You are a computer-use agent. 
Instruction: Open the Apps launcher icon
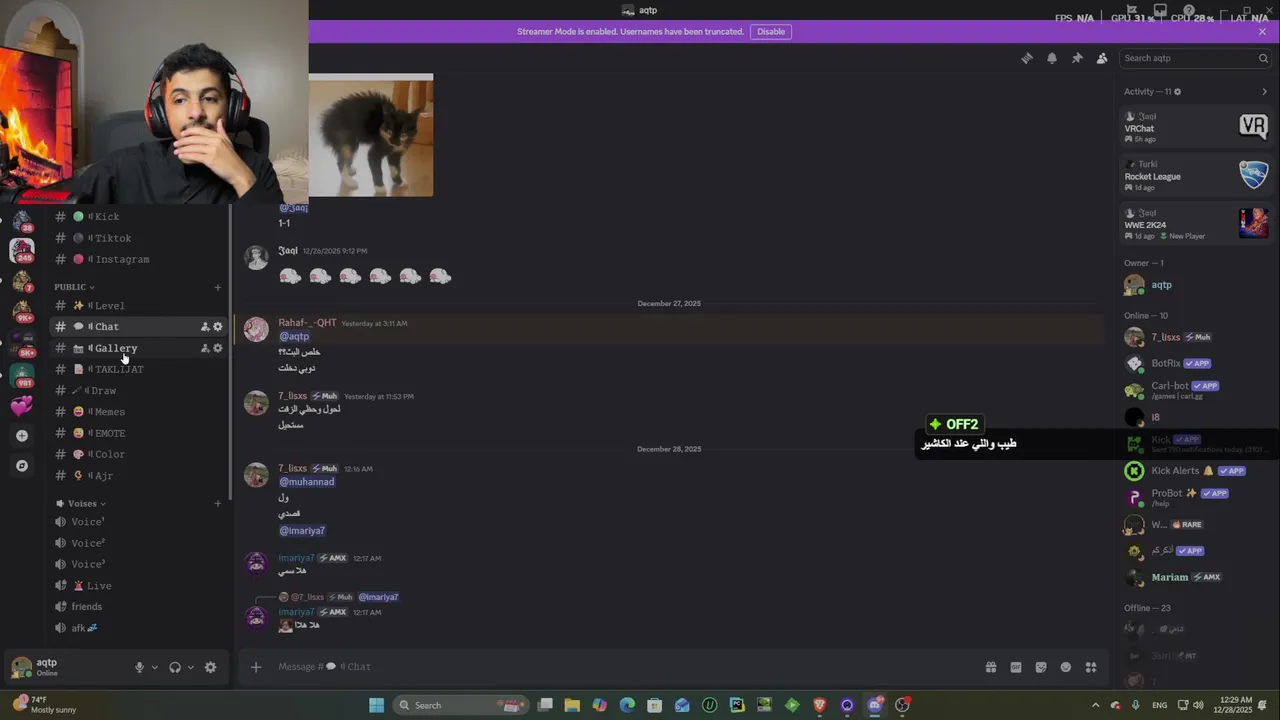click(1091, 667)
